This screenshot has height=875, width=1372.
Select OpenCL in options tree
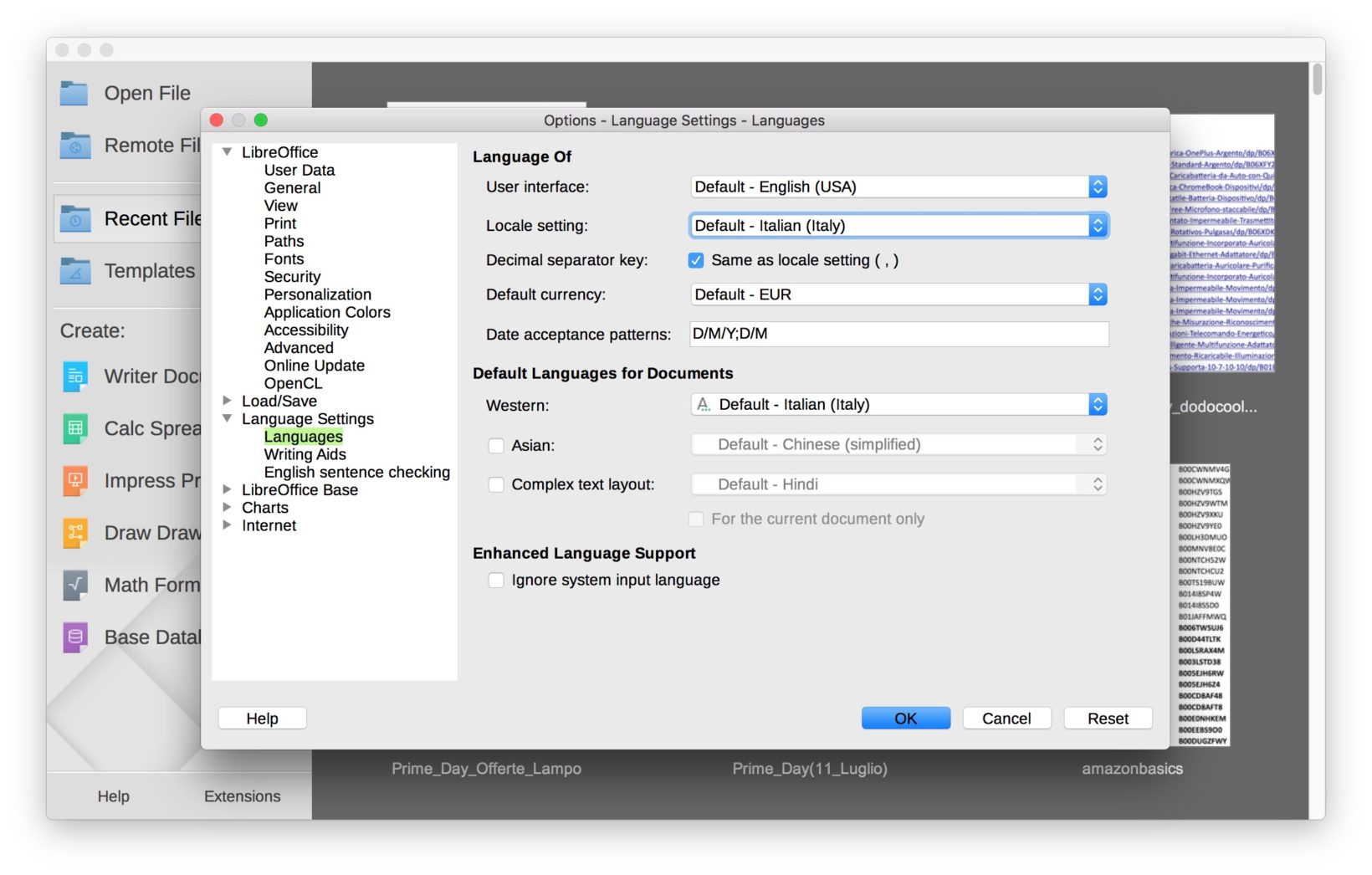(x=293, y=383)
